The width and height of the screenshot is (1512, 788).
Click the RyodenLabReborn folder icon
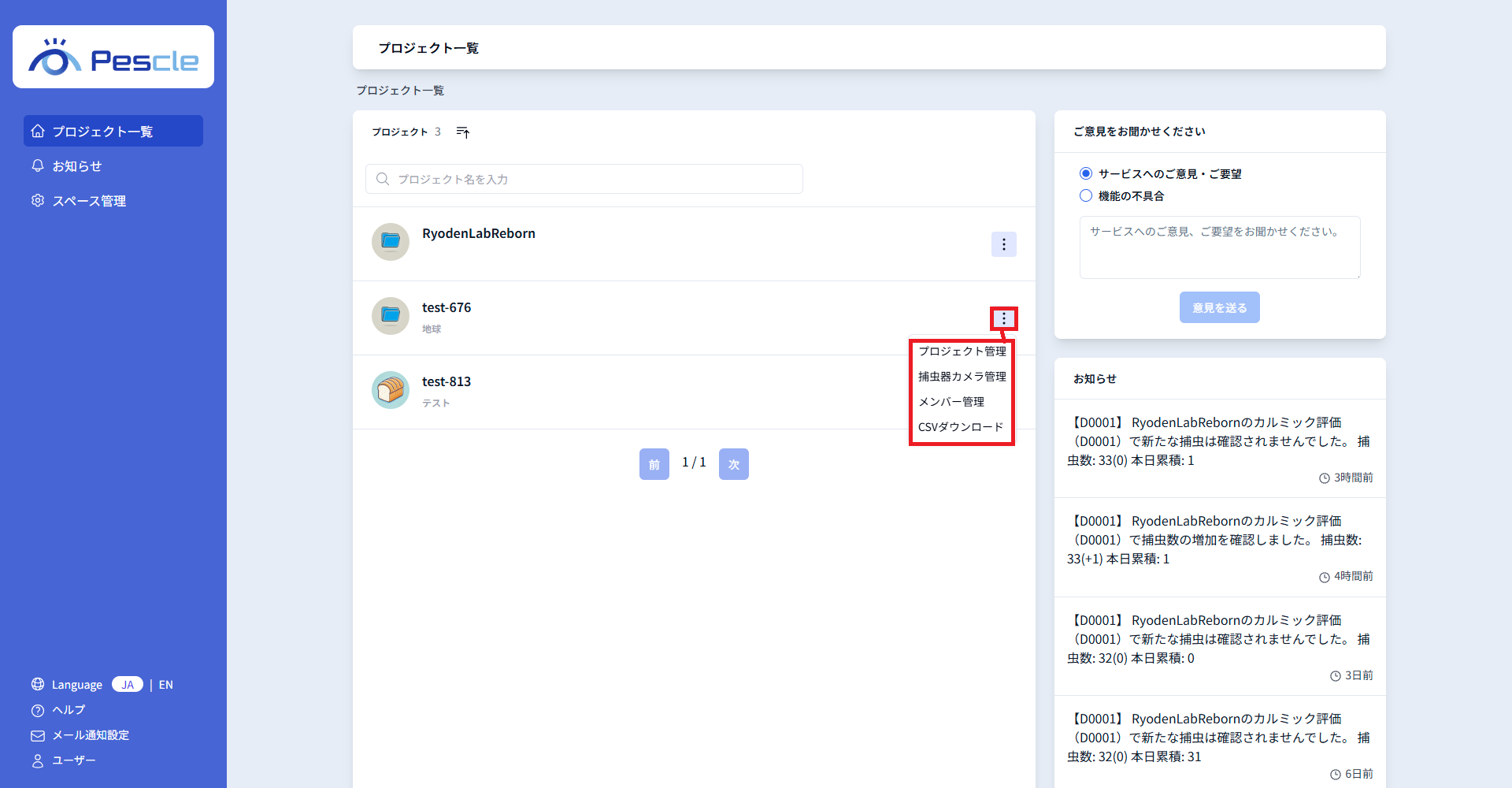coord(391,242)
